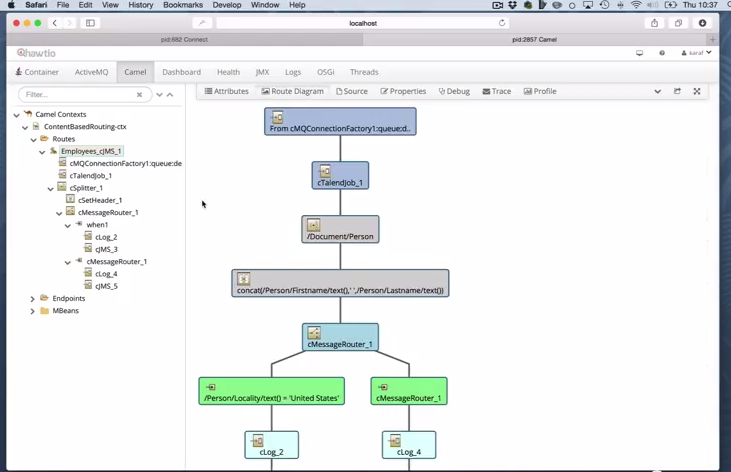The height and width of the screenshot is (472, 731).
Task: View the Logs tab
Action: pos(293,72)
